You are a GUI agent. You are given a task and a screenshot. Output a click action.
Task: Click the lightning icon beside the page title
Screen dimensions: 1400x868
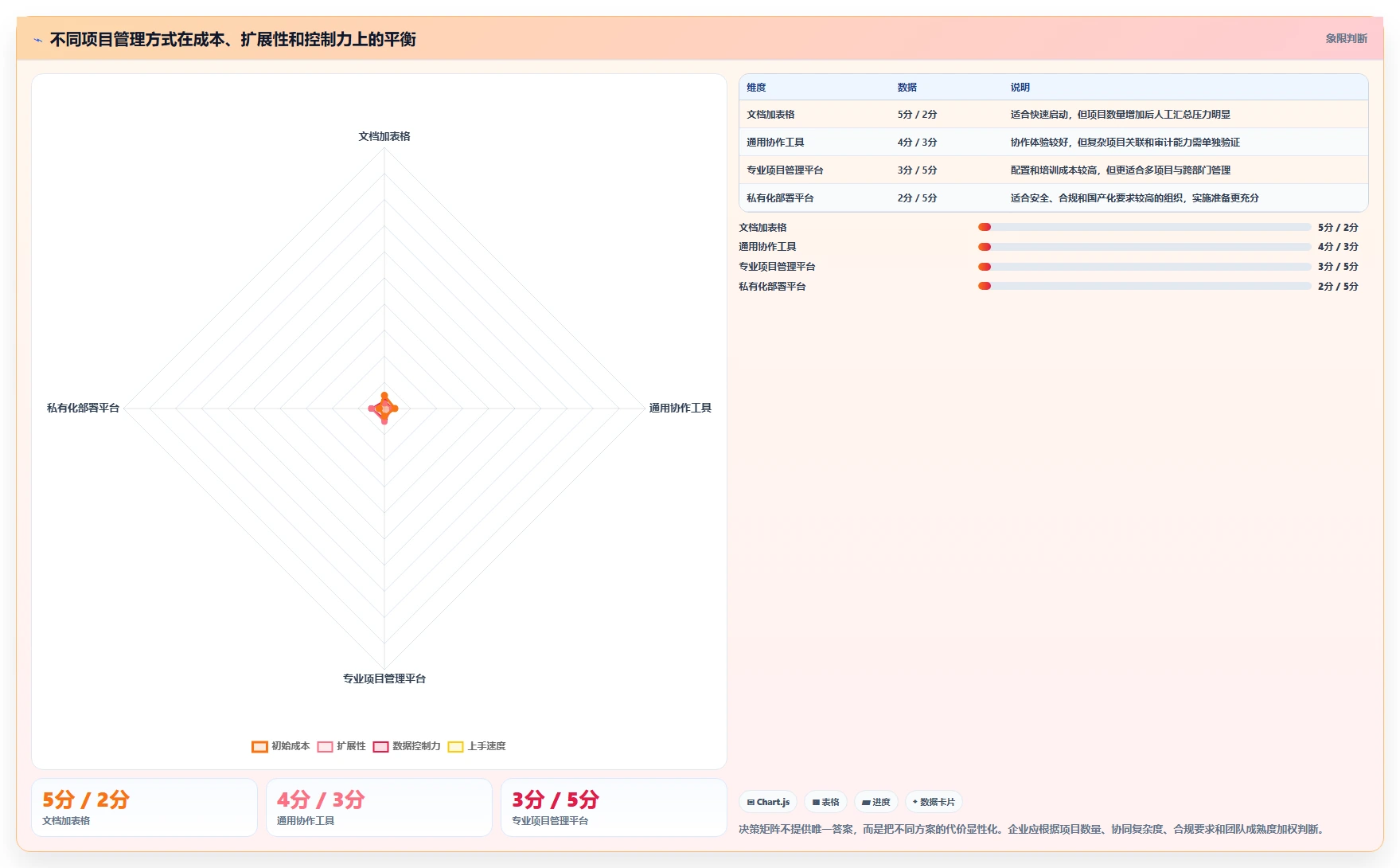tap(37, 40)
